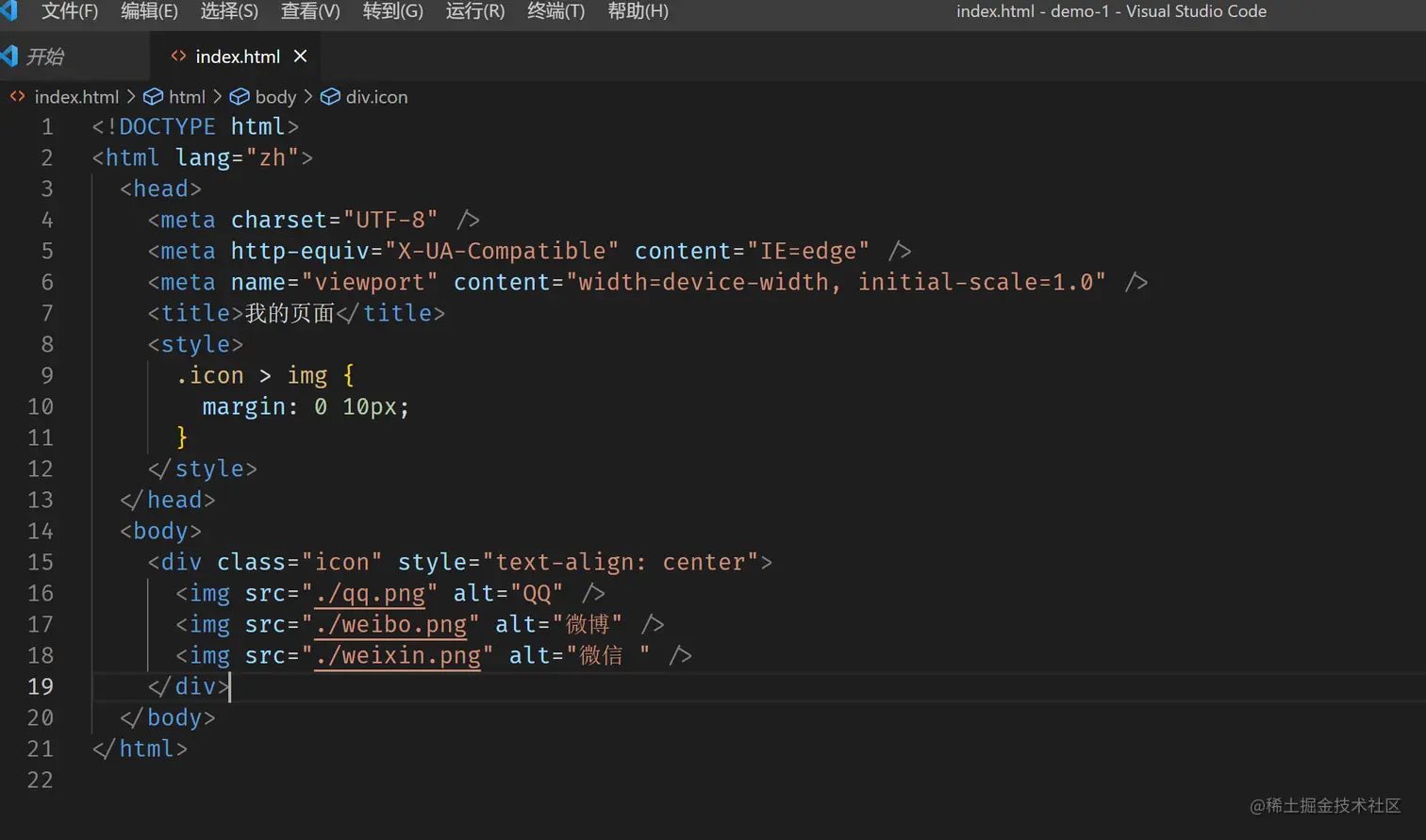Click the ./qq.png image path link
The image size is (1426, 840).
pyautogui.click(x=370, y=594)
